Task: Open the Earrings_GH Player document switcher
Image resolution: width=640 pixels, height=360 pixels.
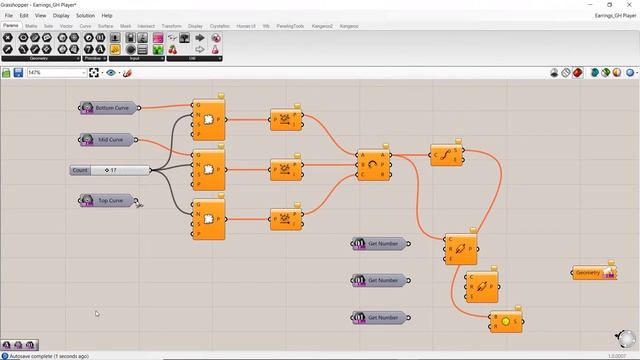Action: 615,16
